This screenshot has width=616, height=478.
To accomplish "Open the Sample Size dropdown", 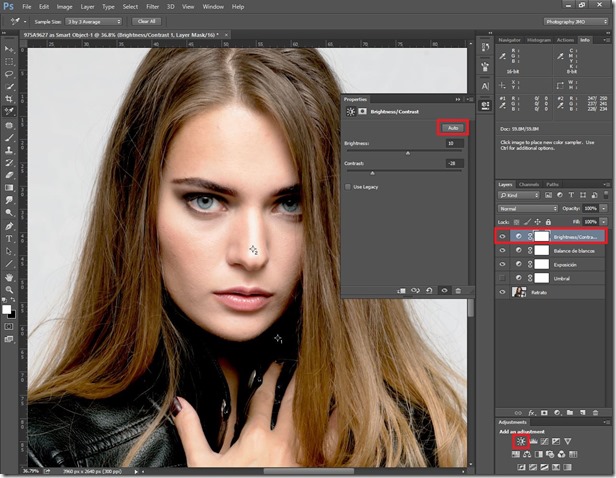I will pyautogui.click(x=94, y=22).
